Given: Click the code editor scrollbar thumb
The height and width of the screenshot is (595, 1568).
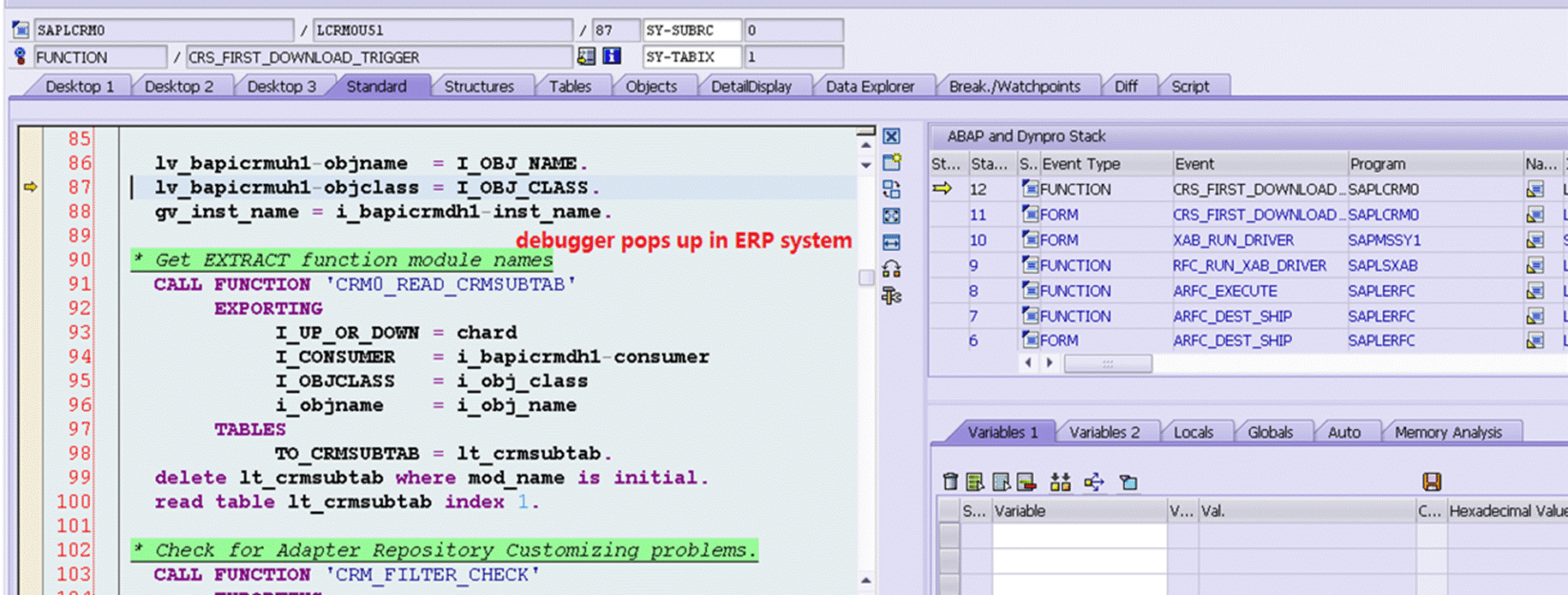Looking at the screenshot, I should tap(866, 277).
